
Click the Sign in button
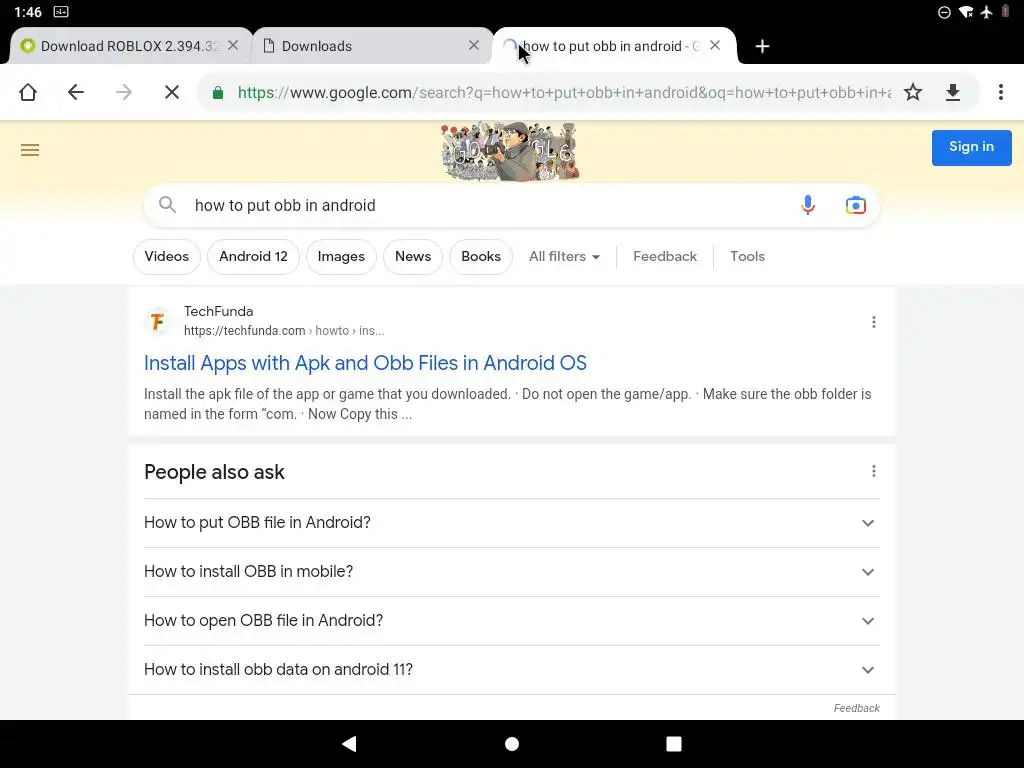point(971,148)
